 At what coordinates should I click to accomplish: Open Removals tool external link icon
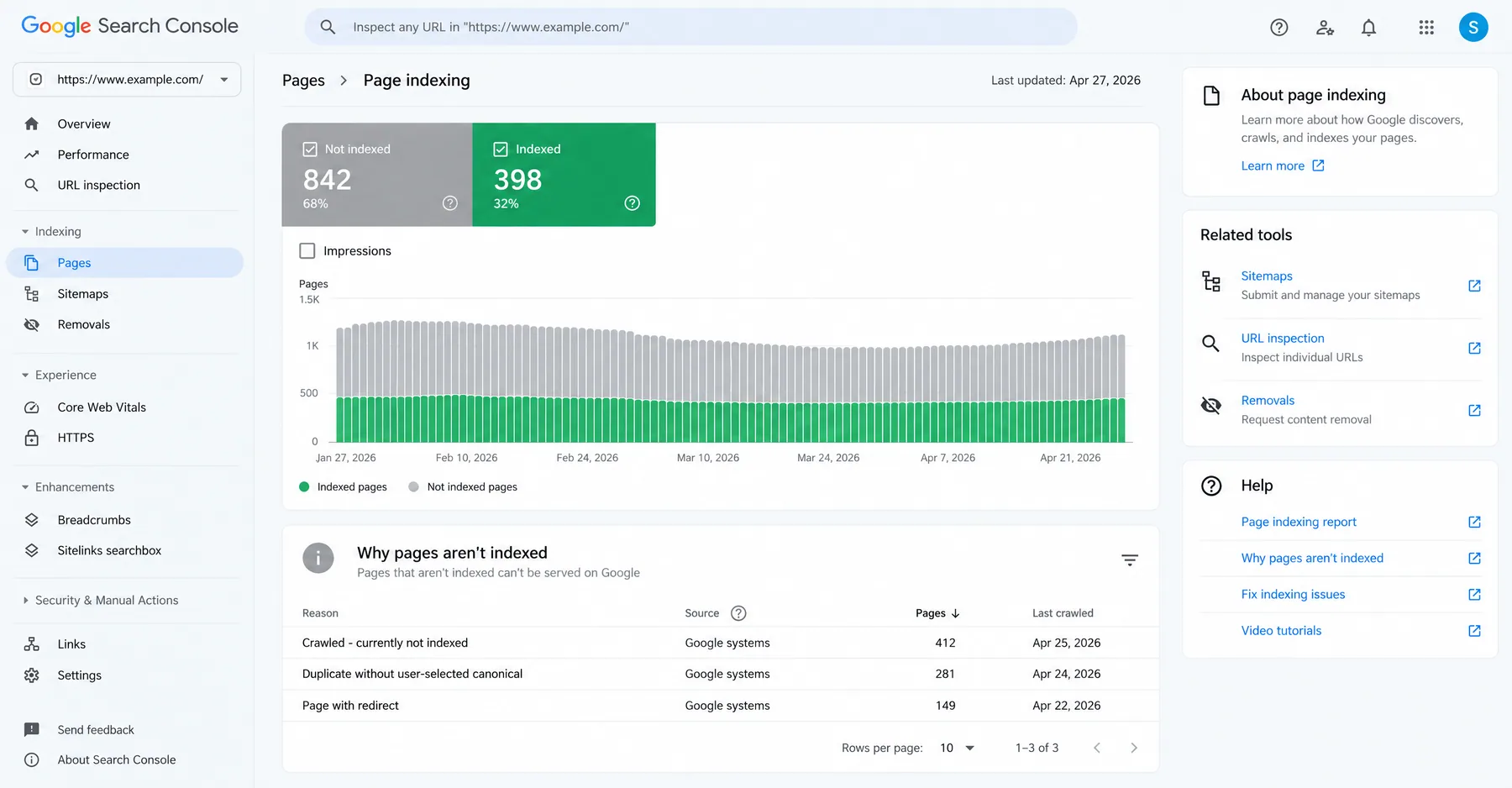(1474, 410)
